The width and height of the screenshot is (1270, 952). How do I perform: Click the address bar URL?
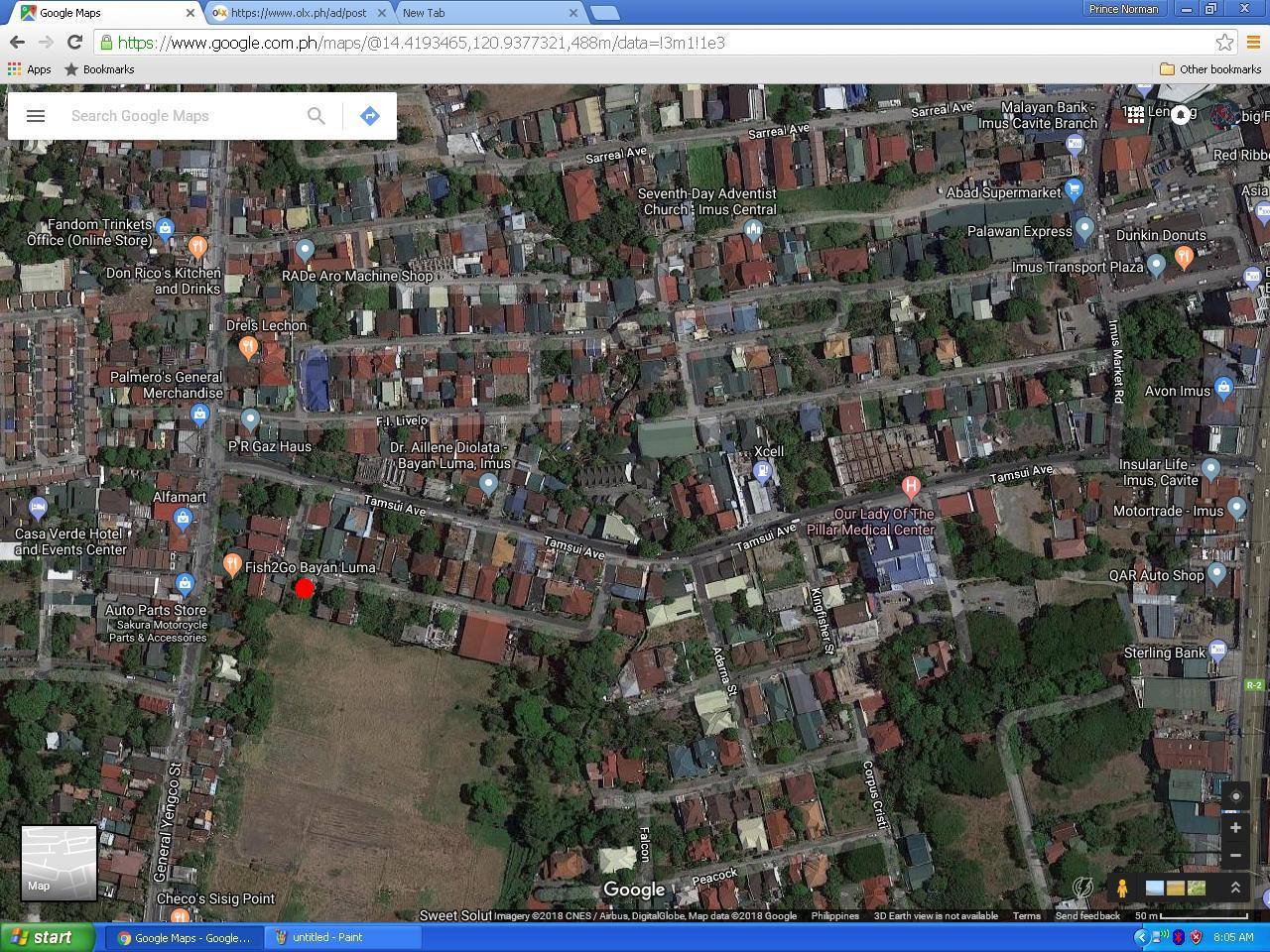tap(422, 43)
